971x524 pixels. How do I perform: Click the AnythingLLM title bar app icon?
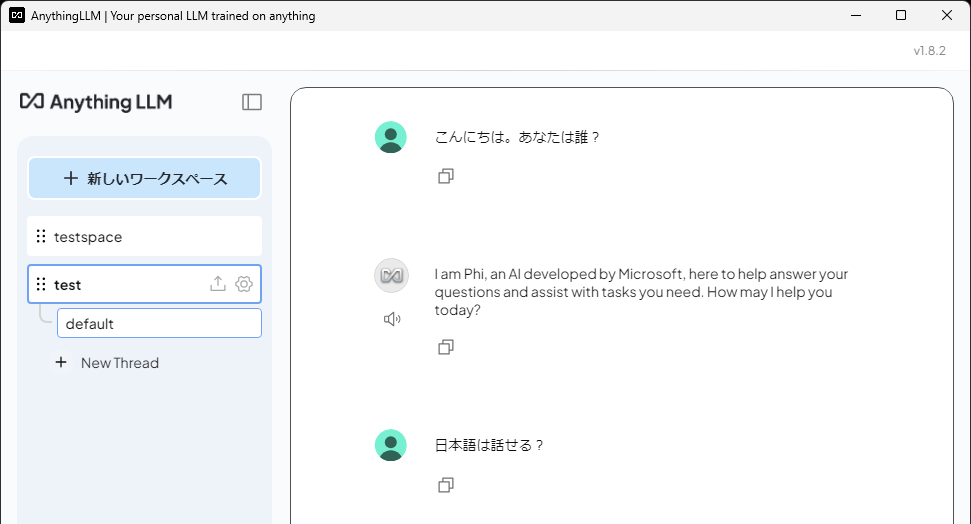point(17,15)
